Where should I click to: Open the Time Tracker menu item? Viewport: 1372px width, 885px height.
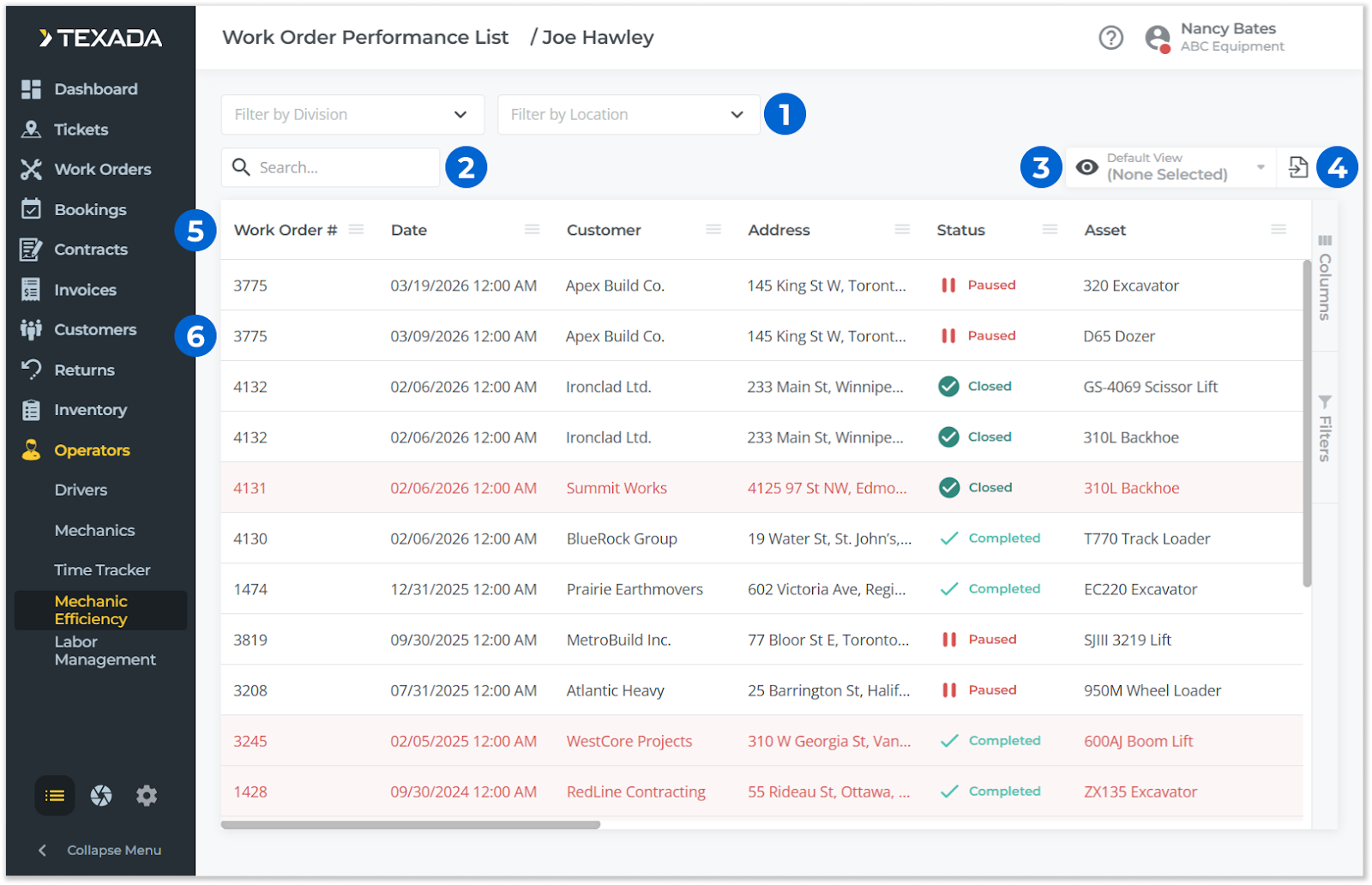102,570
